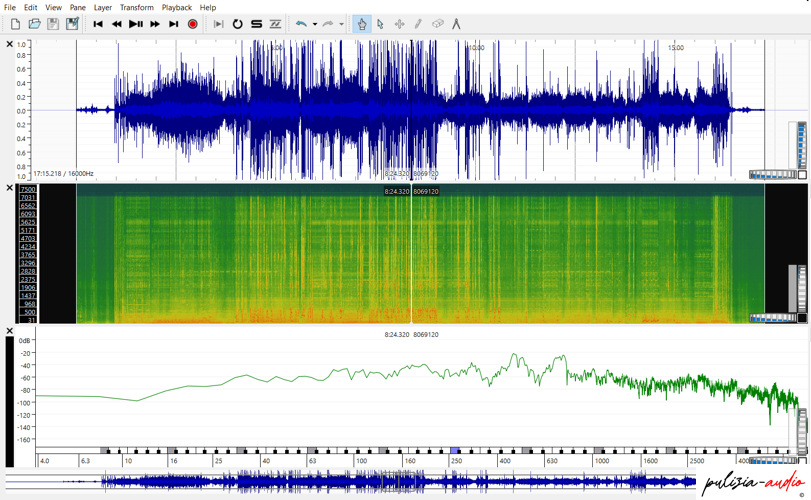Click the Fast Forward button
This screenshot has height=500, width=811.
[155, 24]
